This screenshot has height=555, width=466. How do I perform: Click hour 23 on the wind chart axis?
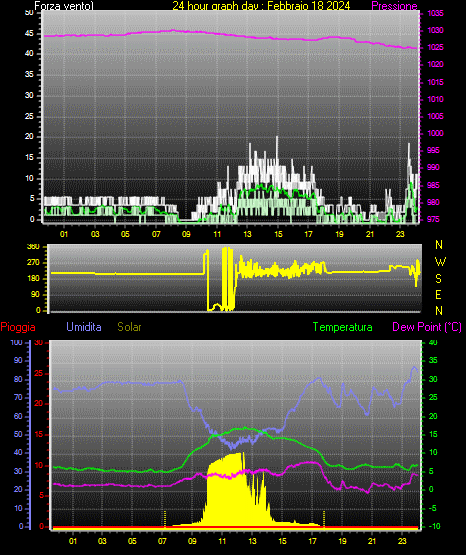click(x=400, y=234)
